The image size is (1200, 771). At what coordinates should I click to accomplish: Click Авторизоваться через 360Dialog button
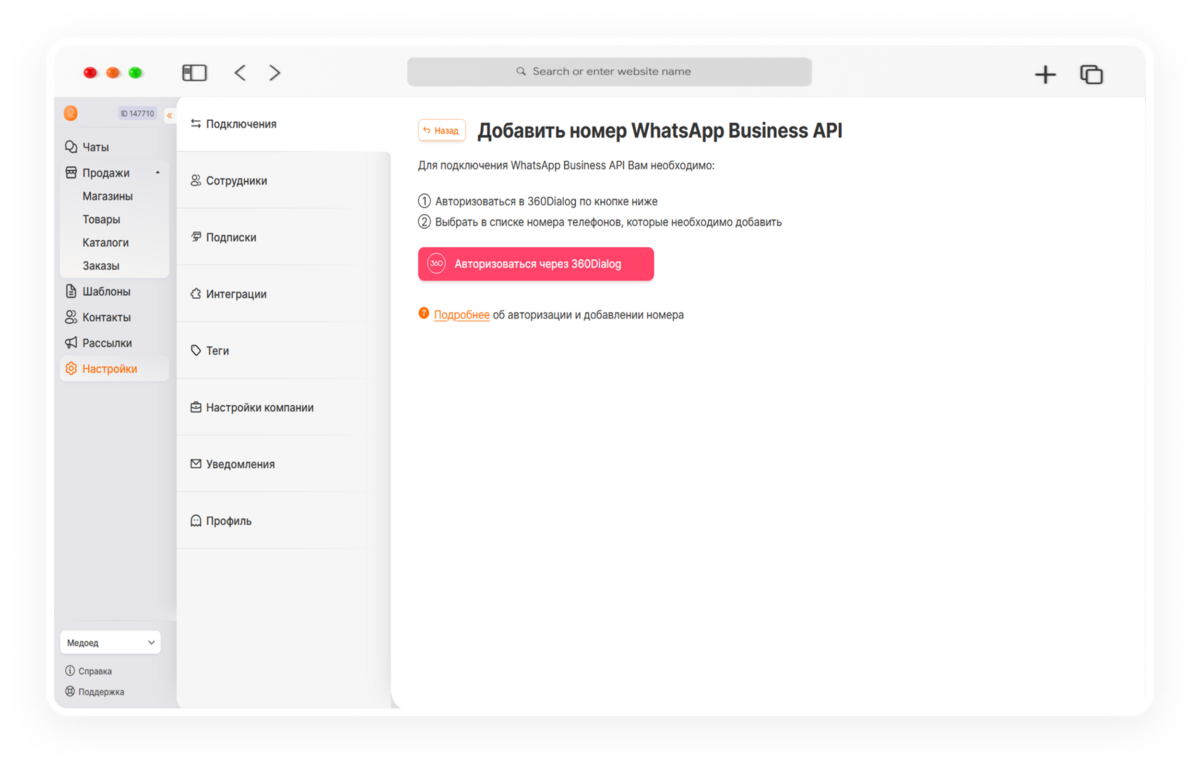(x=536, y=264)
